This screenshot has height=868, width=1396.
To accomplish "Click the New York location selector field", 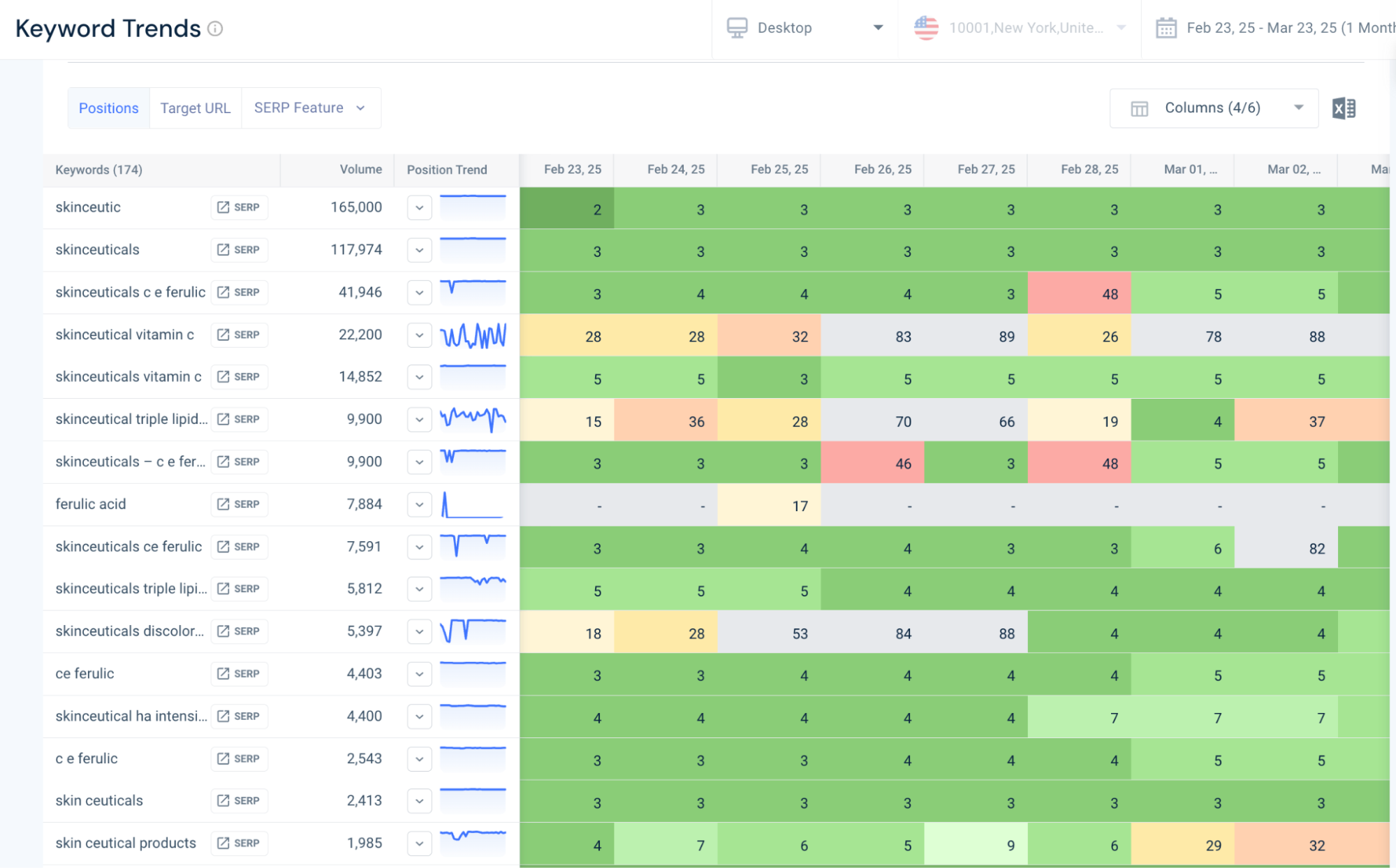I will coord(1025,28).
